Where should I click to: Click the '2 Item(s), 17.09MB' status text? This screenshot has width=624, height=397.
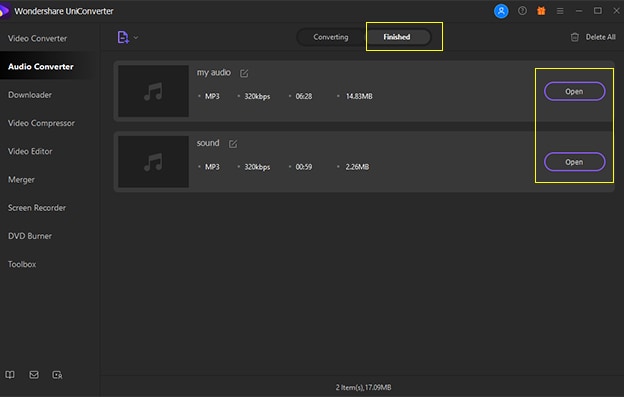pos(363,387)
